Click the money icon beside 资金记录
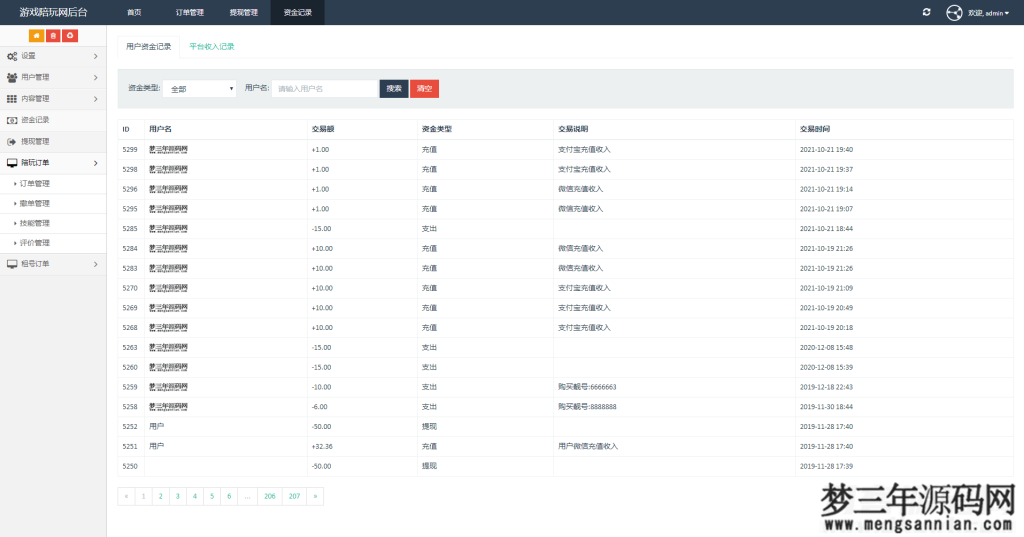 [12, 120]
